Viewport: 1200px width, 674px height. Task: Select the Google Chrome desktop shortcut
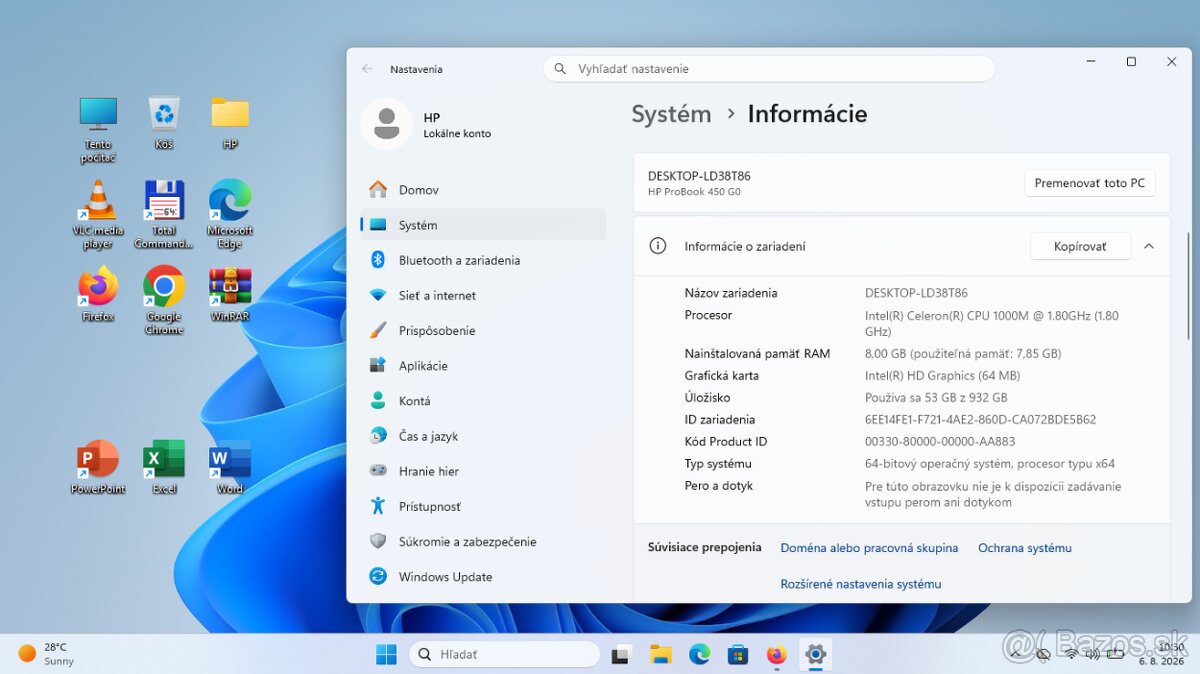pyautogui.click(x=164, y=300)
